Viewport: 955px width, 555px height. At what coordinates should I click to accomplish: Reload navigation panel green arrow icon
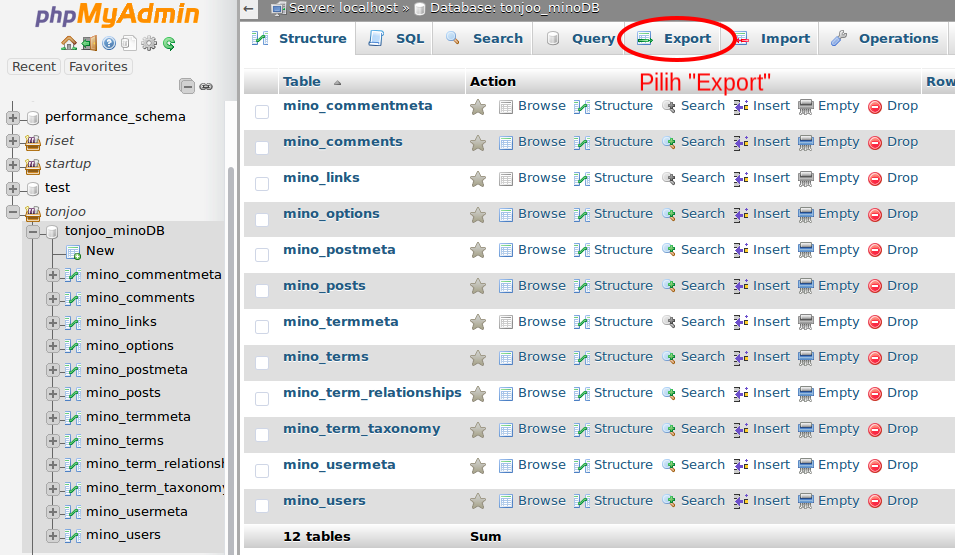(169, 43)
